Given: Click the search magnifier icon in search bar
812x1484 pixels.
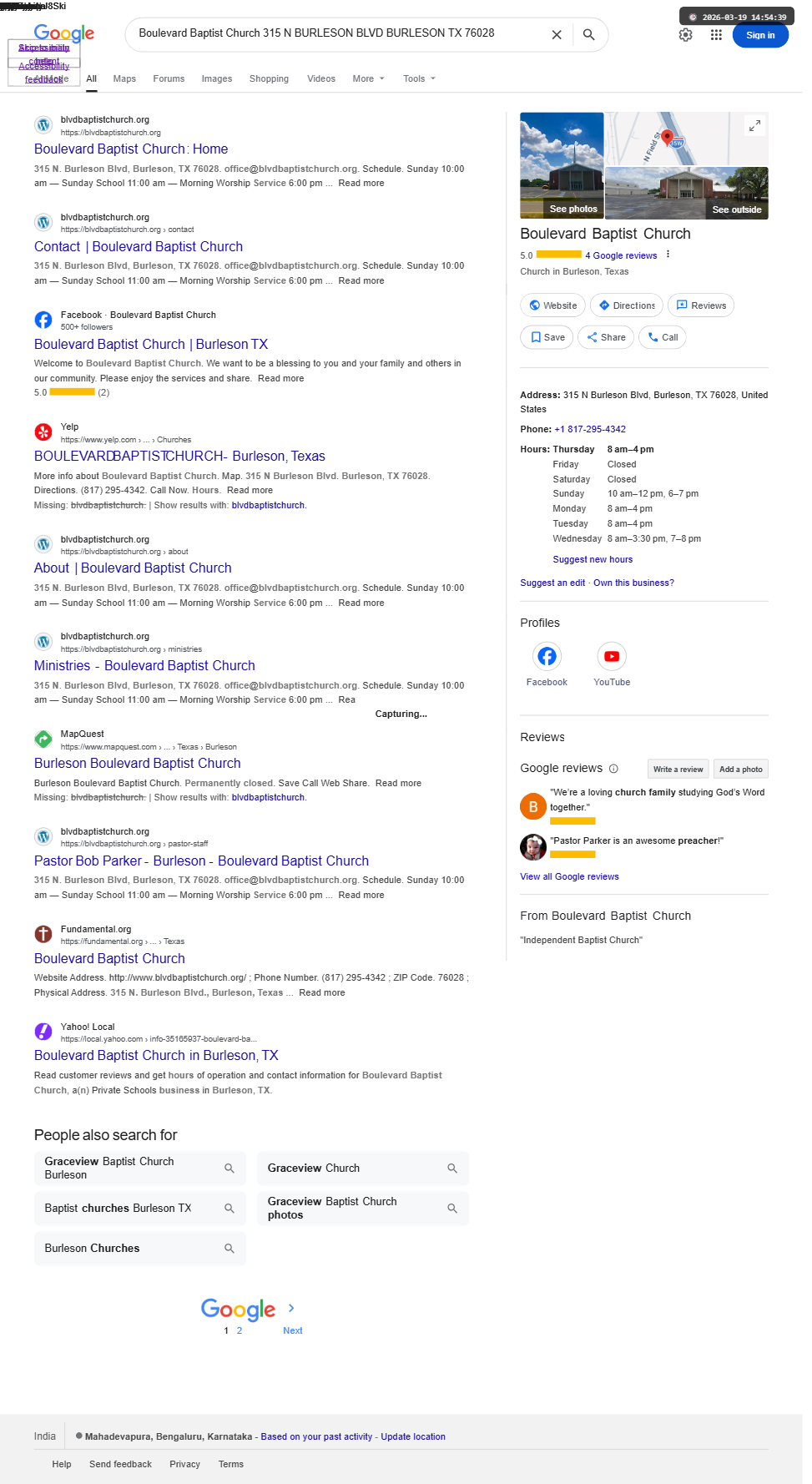Looking at the screenshot, I should tap(588, 35).
